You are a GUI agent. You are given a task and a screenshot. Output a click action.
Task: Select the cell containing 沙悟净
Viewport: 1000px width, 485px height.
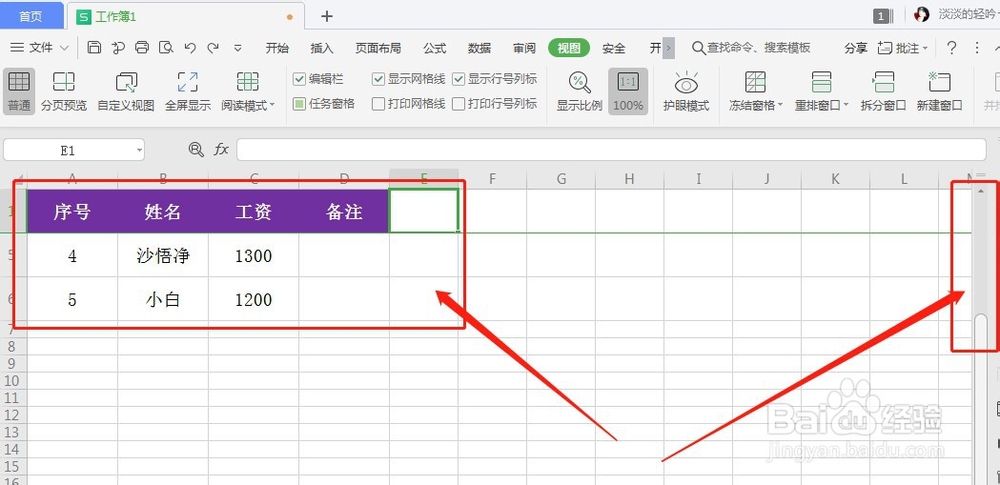(x=163, y=255)
